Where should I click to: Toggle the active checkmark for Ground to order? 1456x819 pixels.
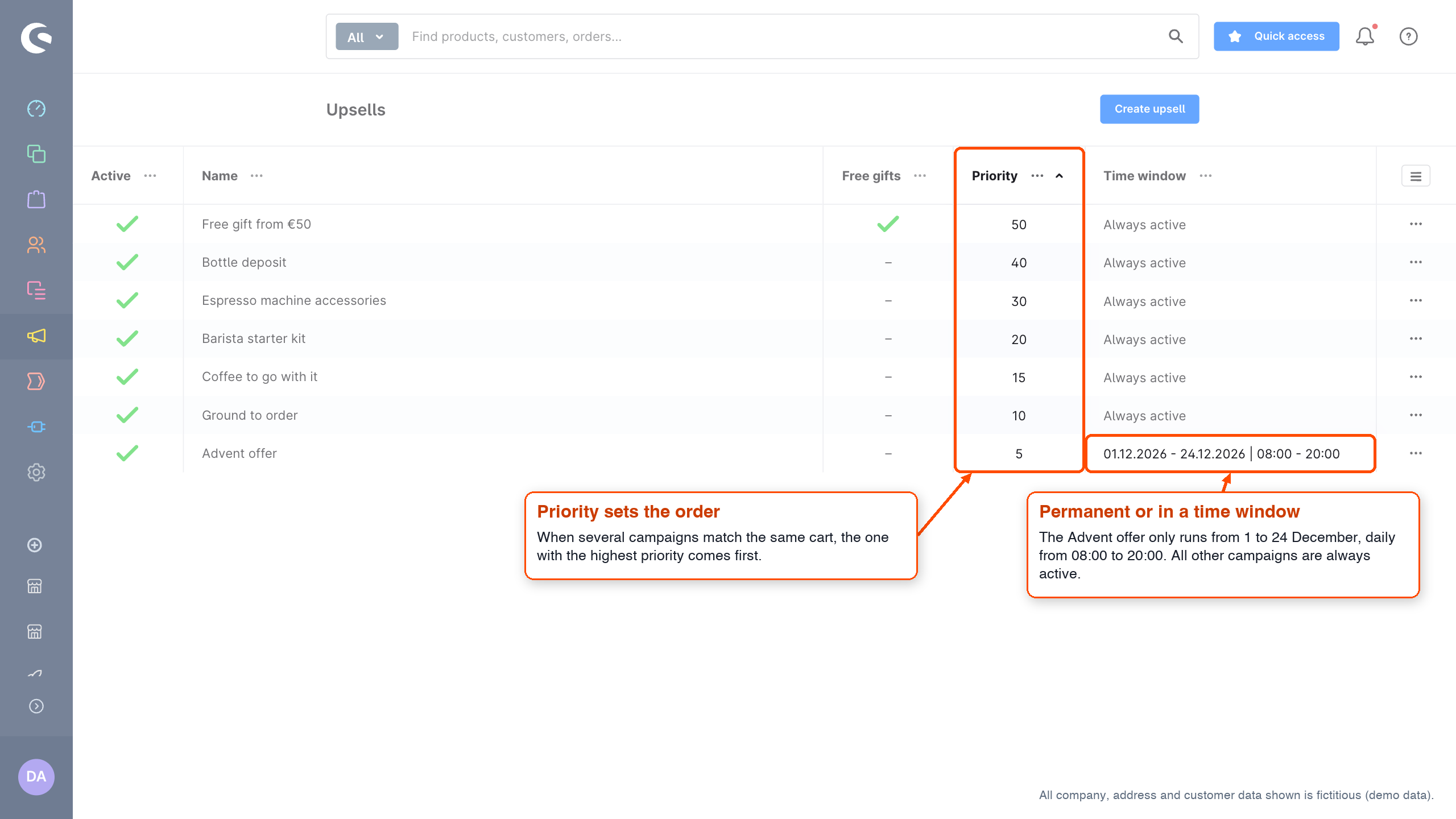[x=127, y=415]
